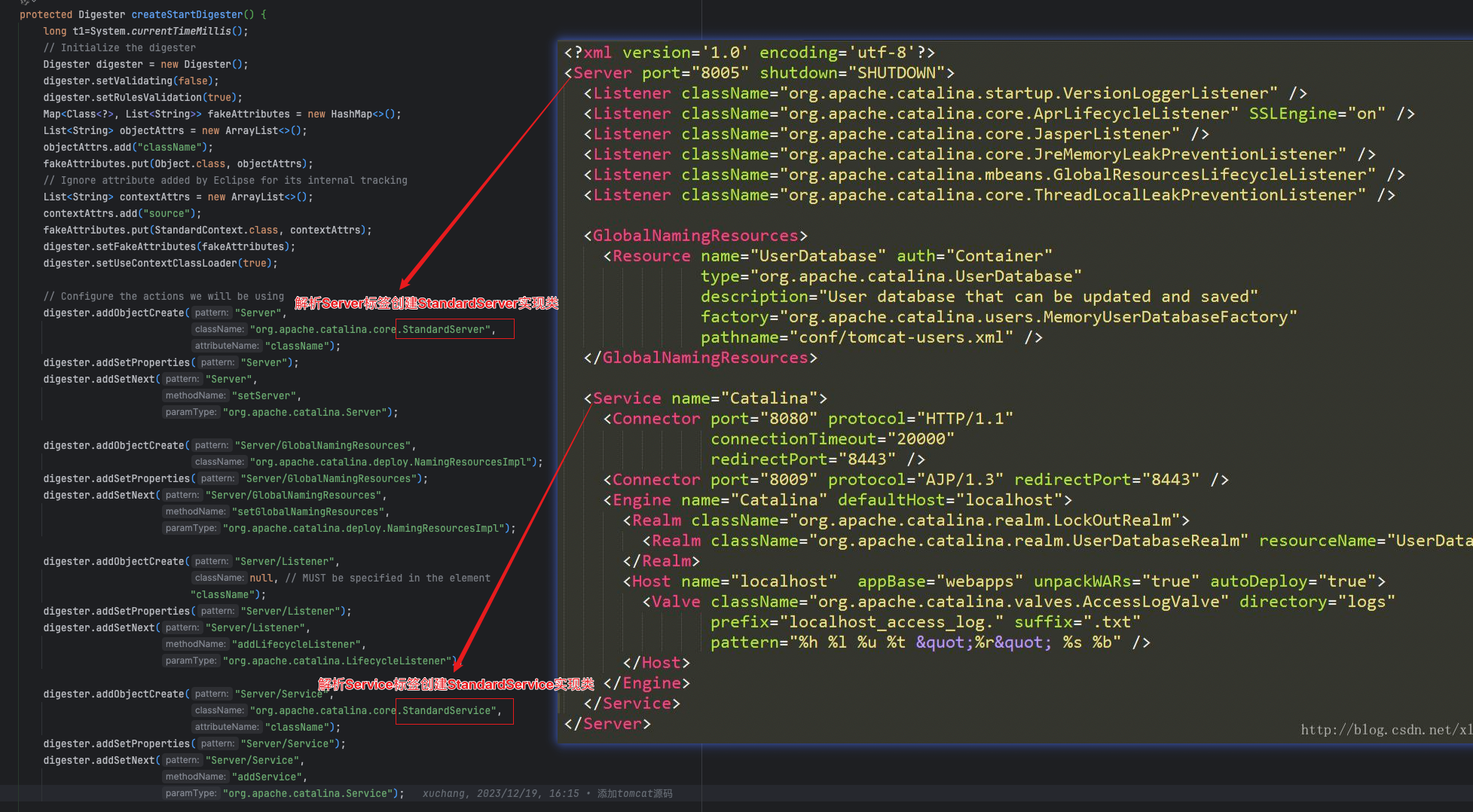Screen dimensions: 1473x812
Task: Click the Engine name="Catalina" tag
Action: [x=838, y=499]
